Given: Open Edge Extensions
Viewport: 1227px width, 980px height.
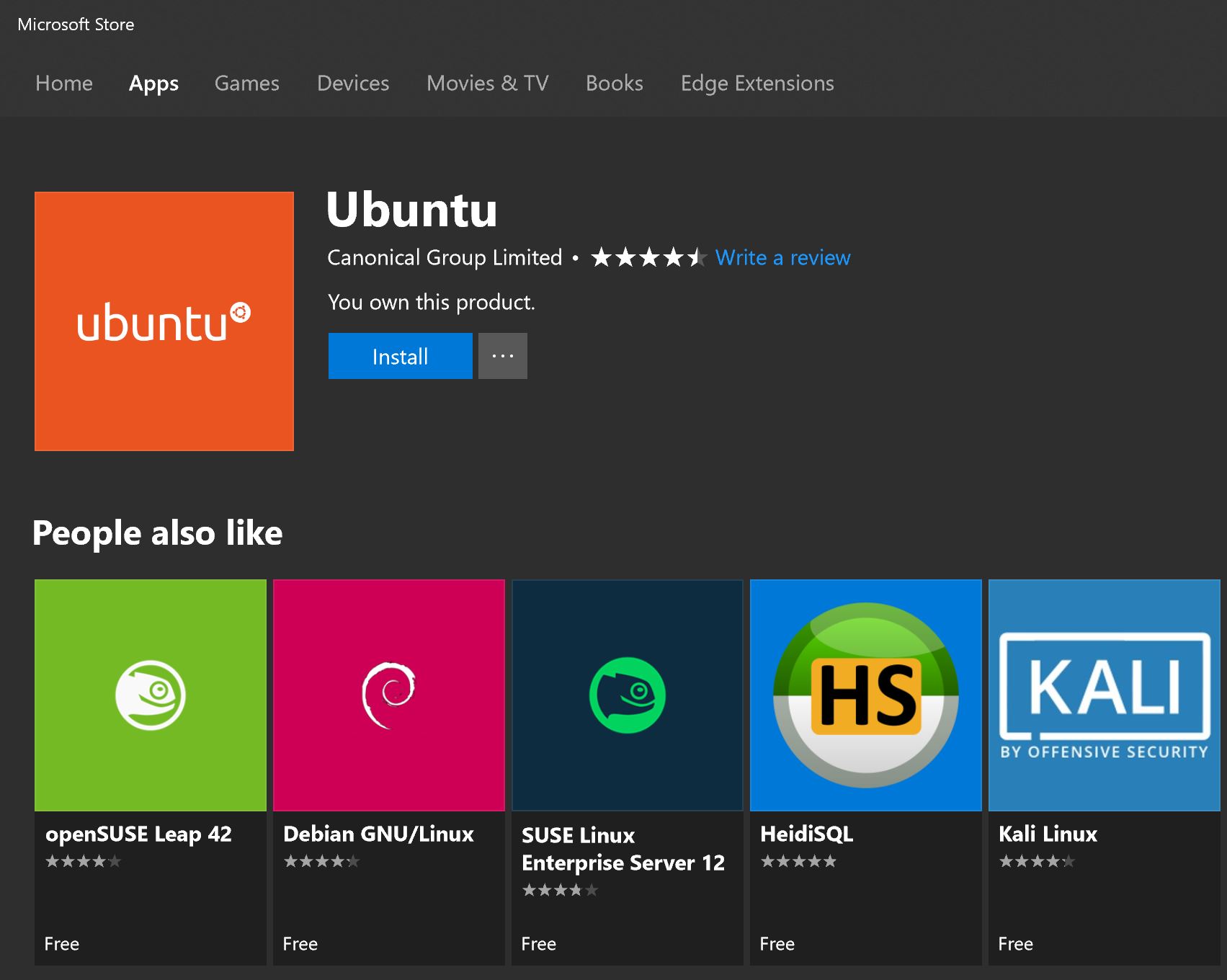Looking at the screenshot, I should [x=757, y=84].
